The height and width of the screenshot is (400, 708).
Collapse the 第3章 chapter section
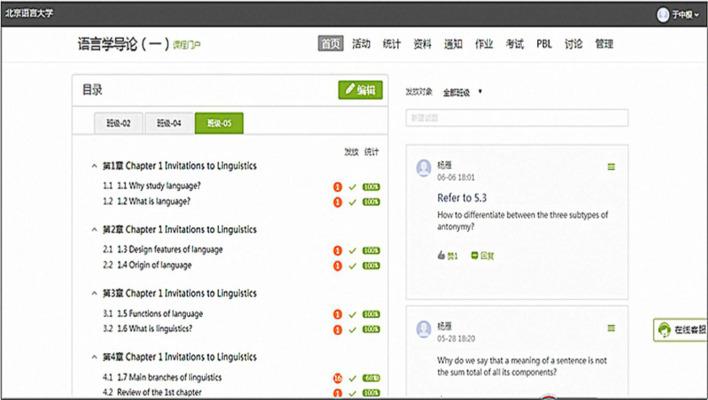click(x=94, y=294)
